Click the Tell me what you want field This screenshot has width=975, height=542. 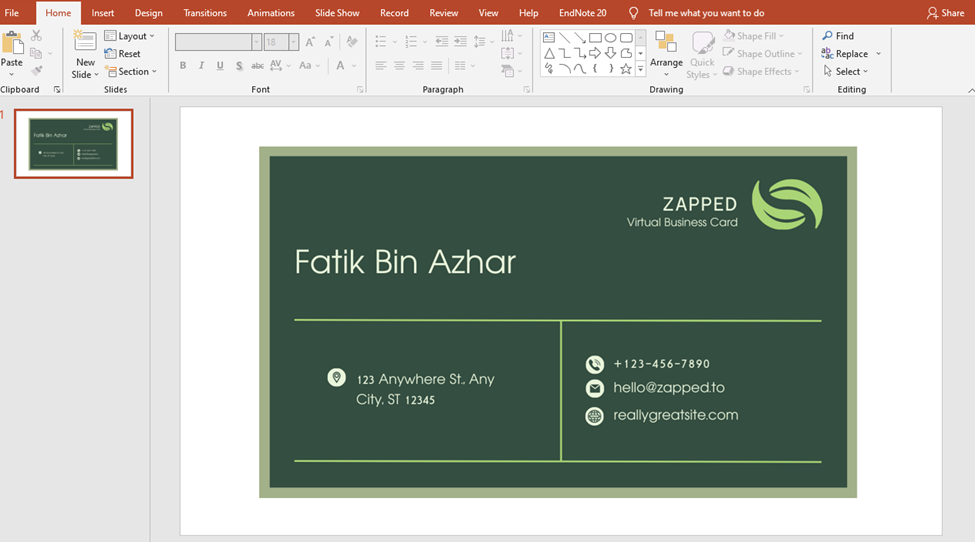pyautogui.click(x=706, y=12)
